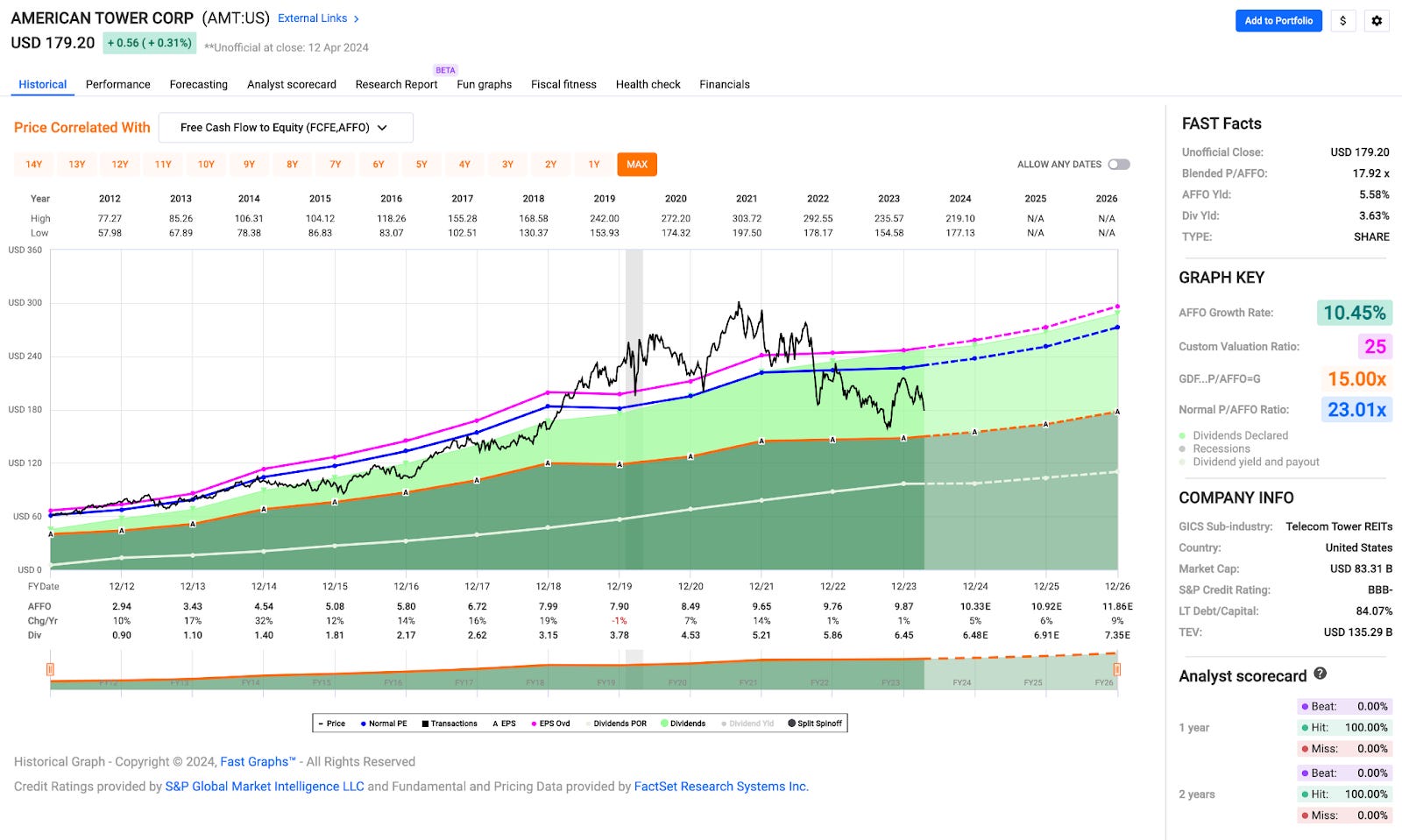This screenshot has height=840, width=1402.
Task: Select the 10Y time range
Action: (206, 165)
